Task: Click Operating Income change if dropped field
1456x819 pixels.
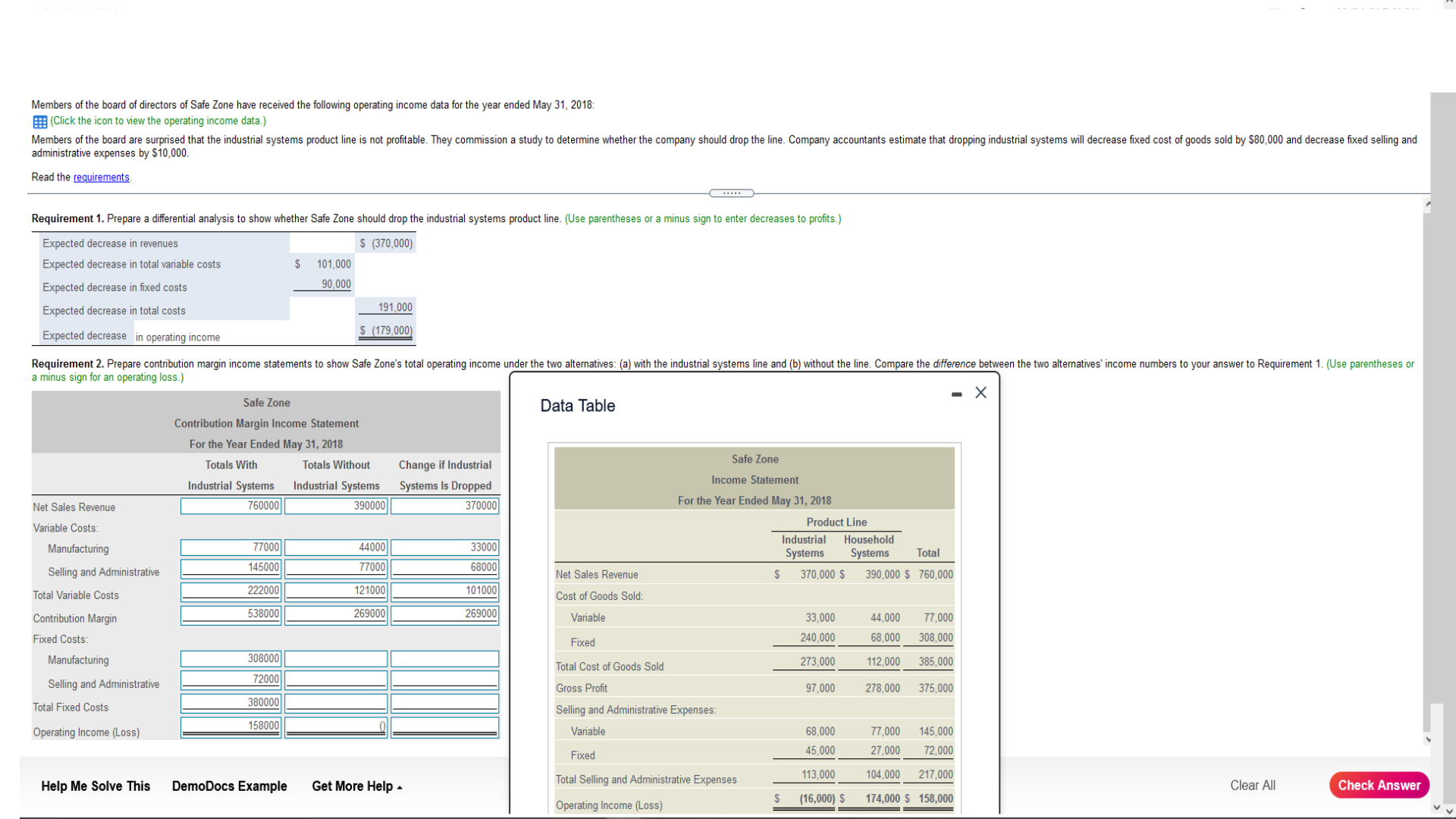Action: point(444,726)
